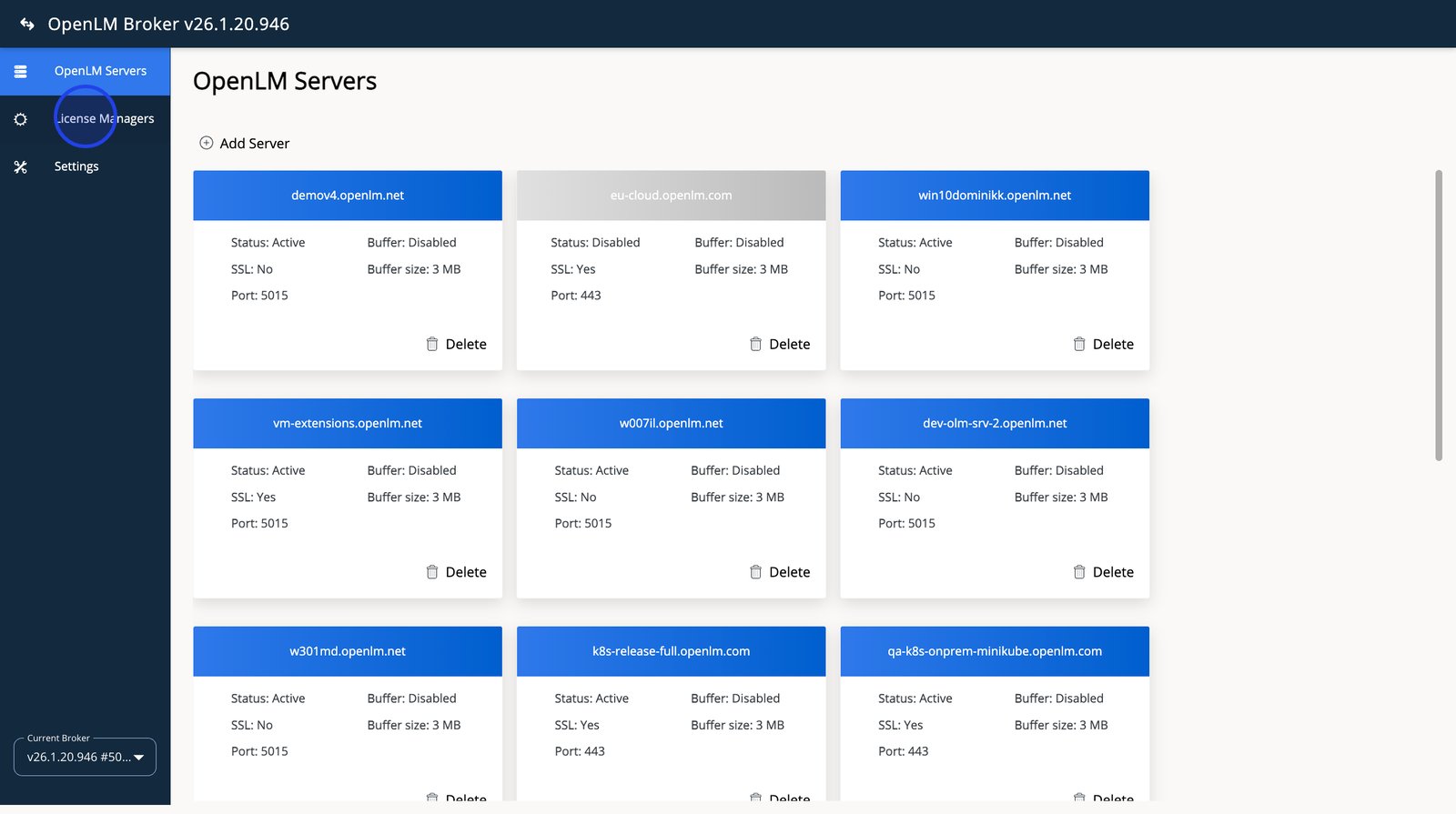Delete the vm-extensions.openlm.net server
The width and height of the screenshot is (1456, 814).
(456, 572)
